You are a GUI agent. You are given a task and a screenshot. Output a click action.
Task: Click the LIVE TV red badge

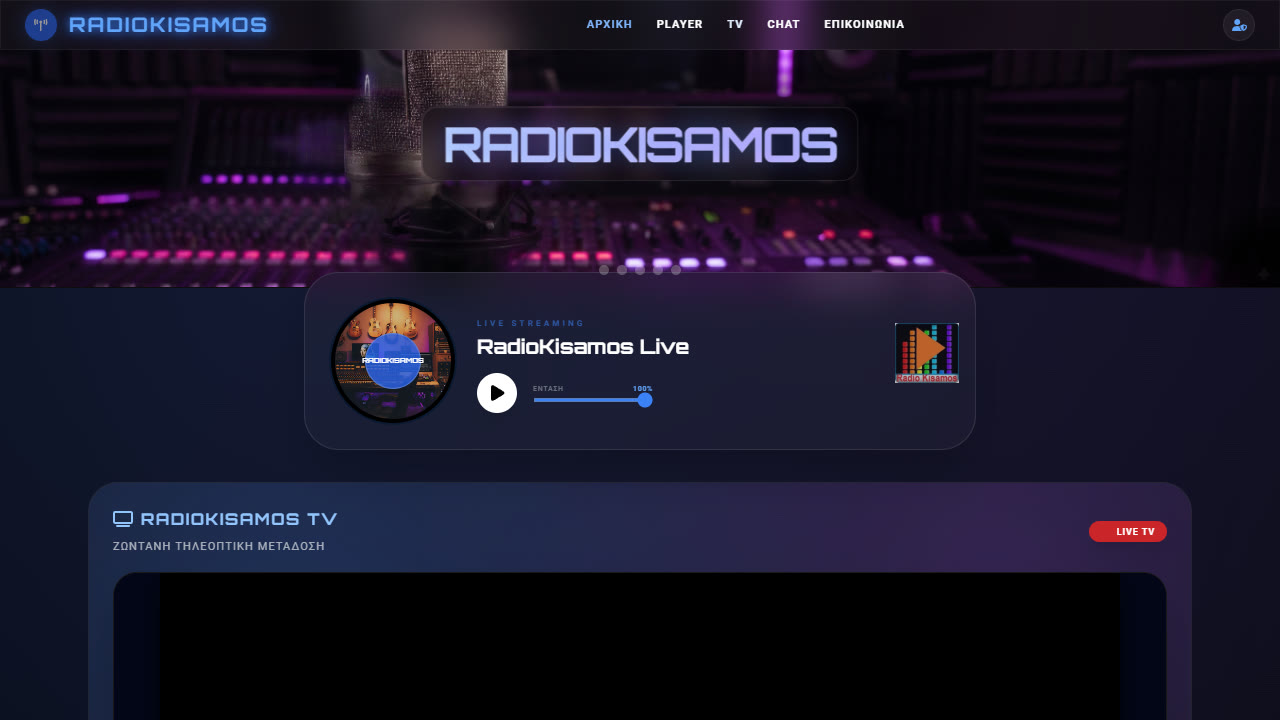tap(1128, 531)
